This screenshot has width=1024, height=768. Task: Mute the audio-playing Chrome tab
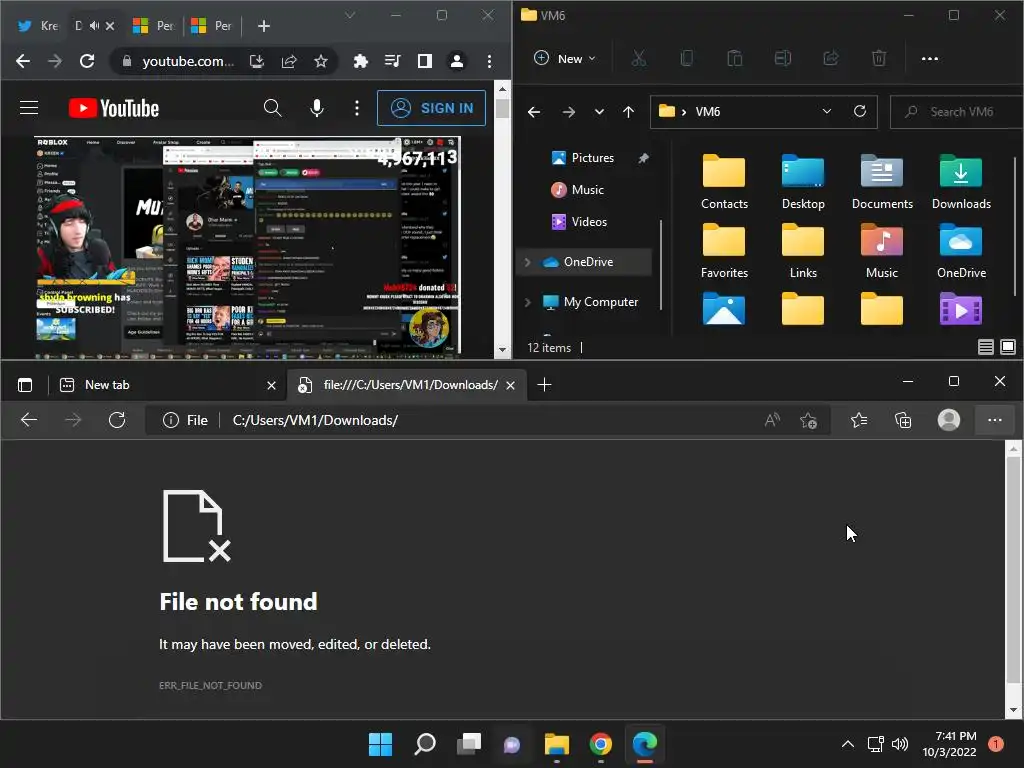(x=95, y=25)
